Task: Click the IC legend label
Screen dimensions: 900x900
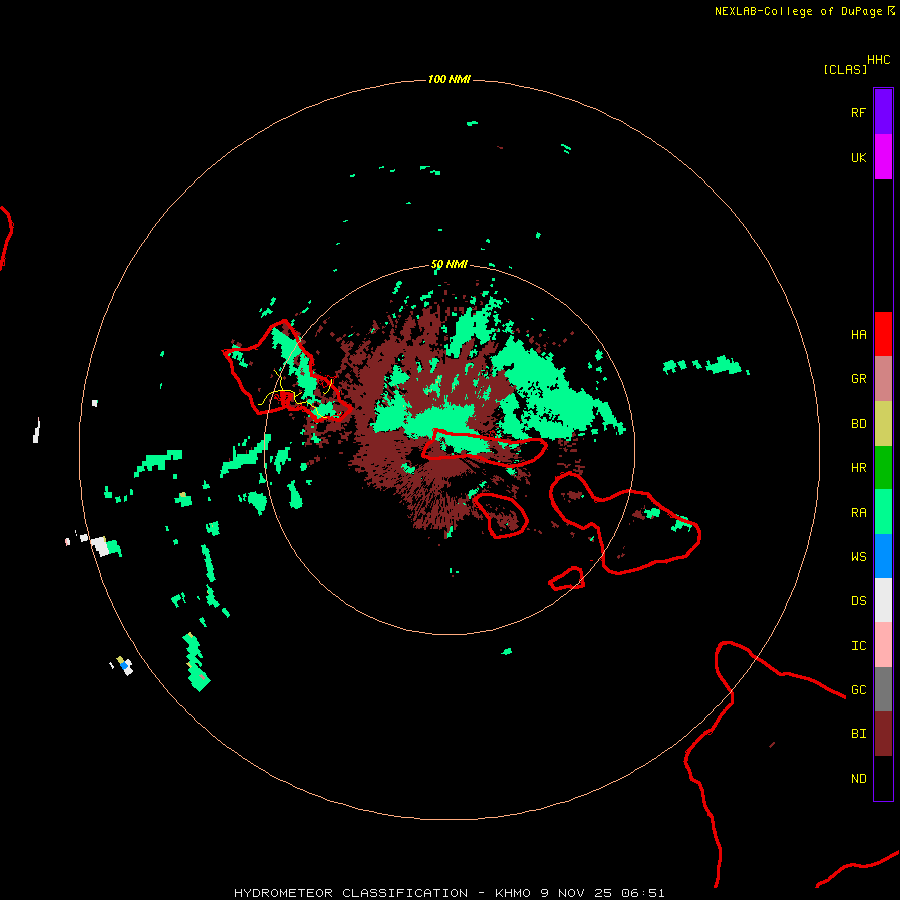Action: pyautogui.click(x=858, y=646)
